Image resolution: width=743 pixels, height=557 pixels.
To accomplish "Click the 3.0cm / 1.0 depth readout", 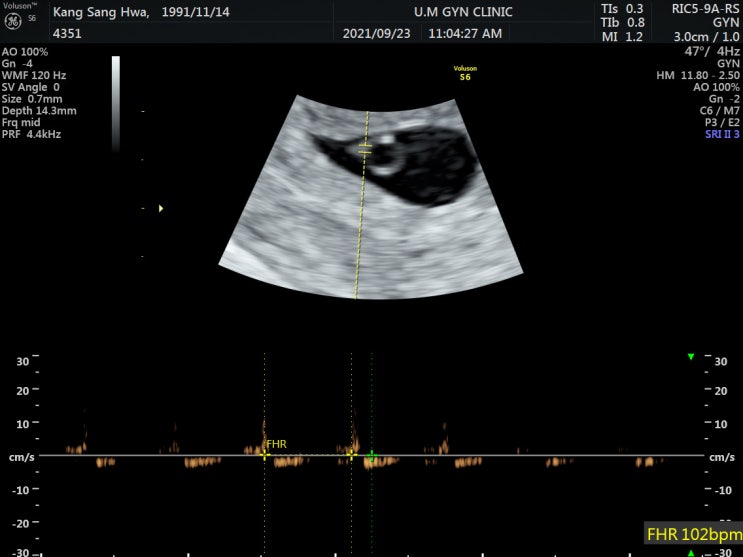I will [x=706, y=37].
